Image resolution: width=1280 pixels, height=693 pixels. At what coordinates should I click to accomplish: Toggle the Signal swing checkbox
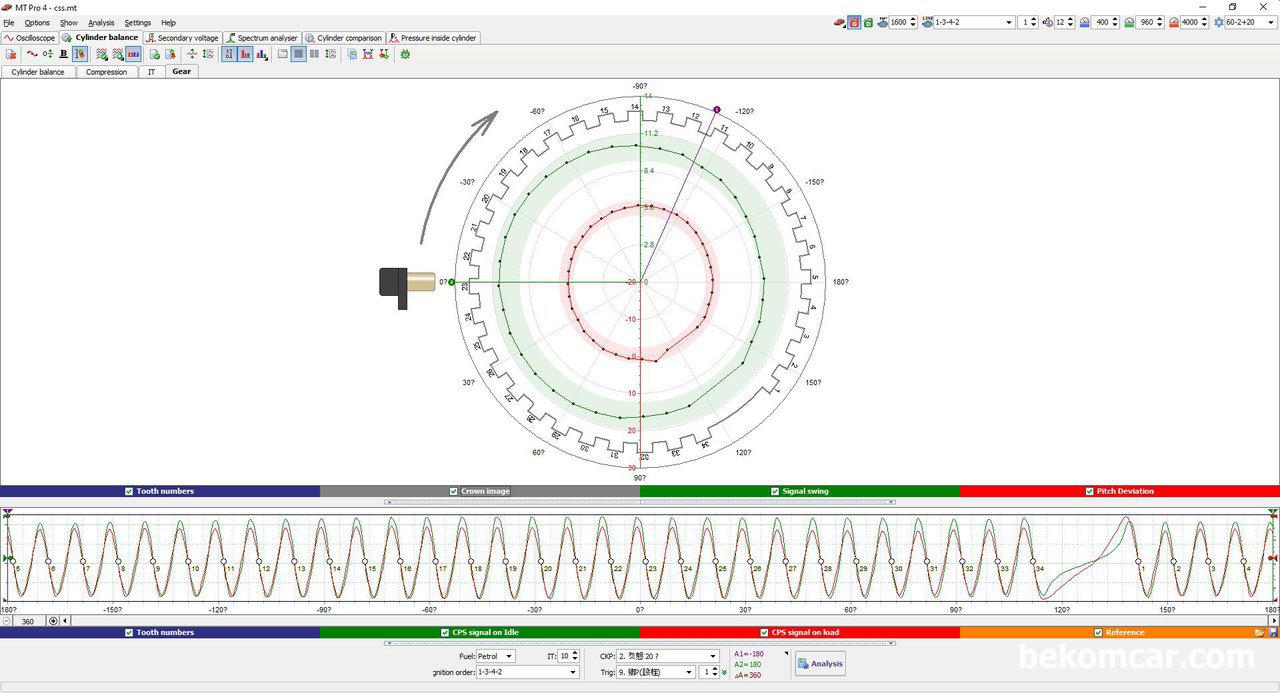775,491
